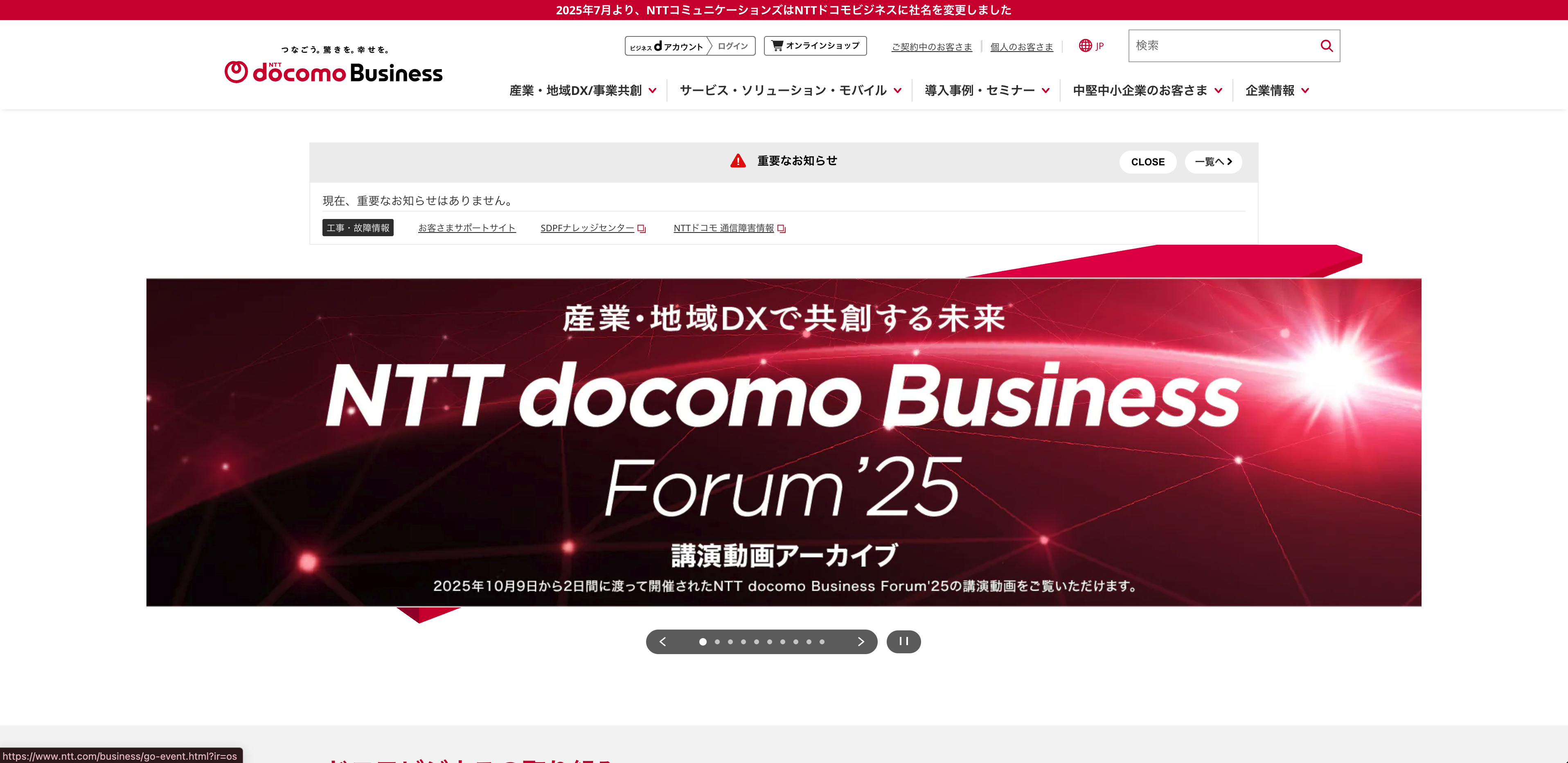Screen dimensions: 1568x763
Task: Click the red search magnifier icon
Action: pyautogui.click(x=1326, y=46)
